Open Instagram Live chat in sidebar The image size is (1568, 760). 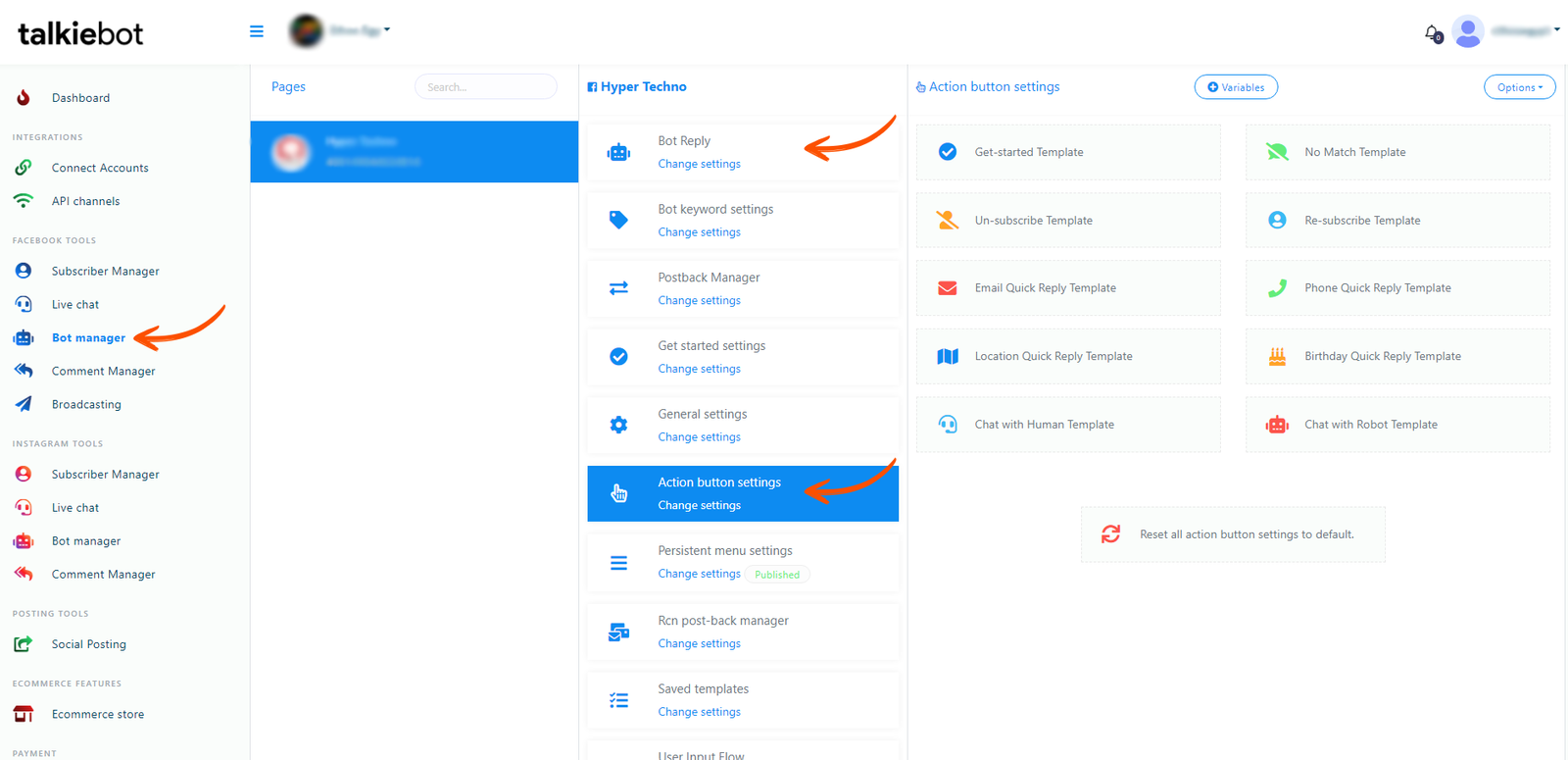coord(75,507)
